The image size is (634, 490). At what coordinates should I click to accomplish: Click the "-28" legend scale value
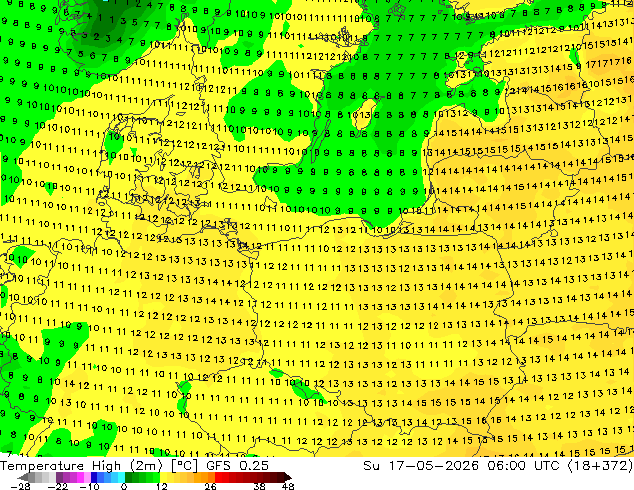tap(20, 486)
